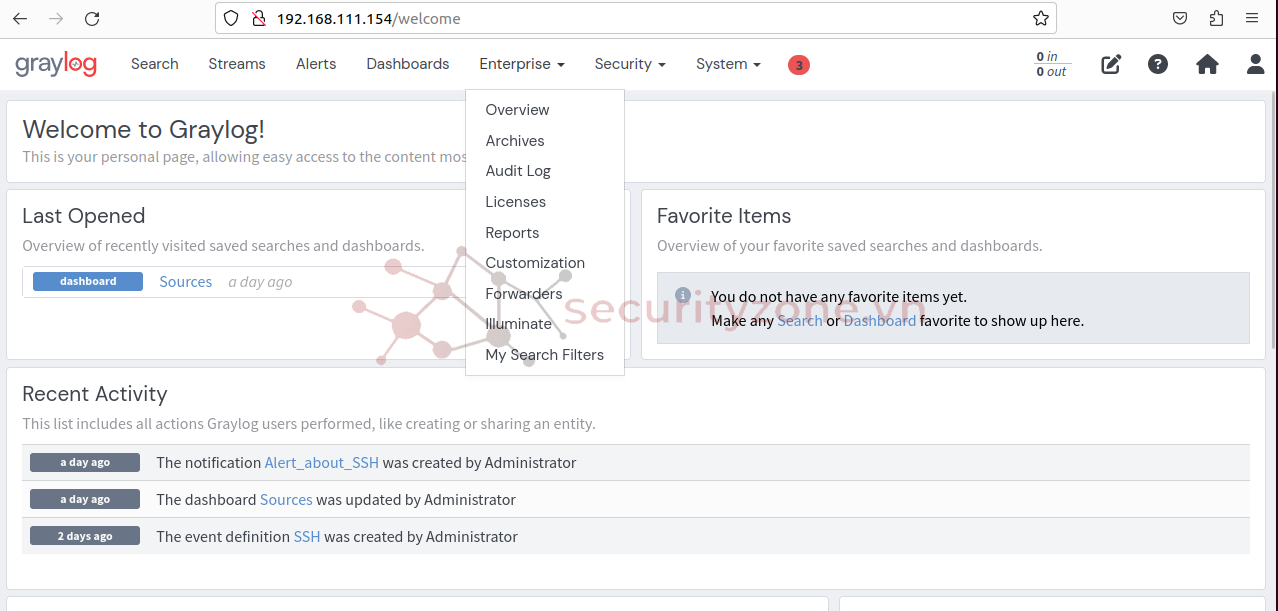Collapse the Enterprise dropdown menu
This screenshot has width=1278, height=611.
[522, 64]
